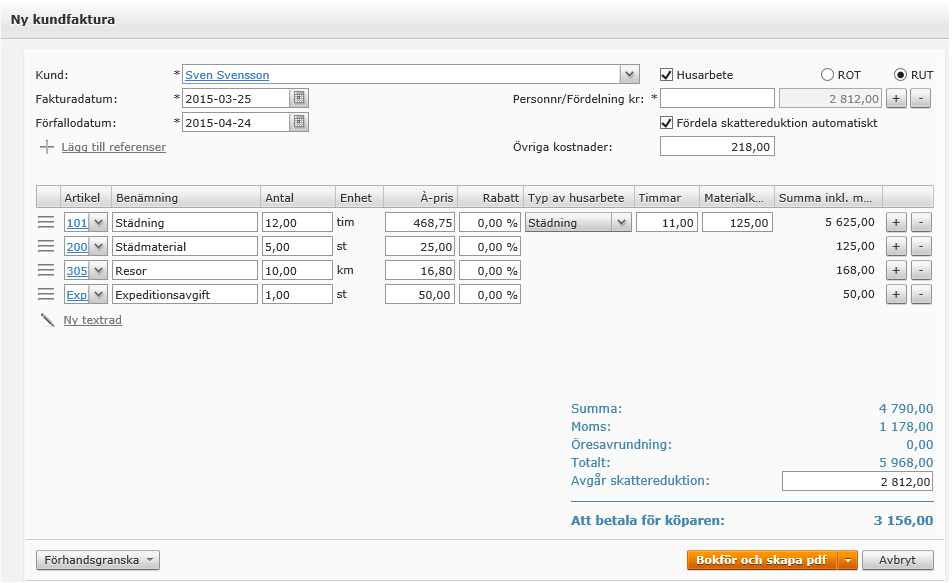952x583 pixels.
Task: Open the Fakturadatum calendar picker
Action: coord(299,98)
